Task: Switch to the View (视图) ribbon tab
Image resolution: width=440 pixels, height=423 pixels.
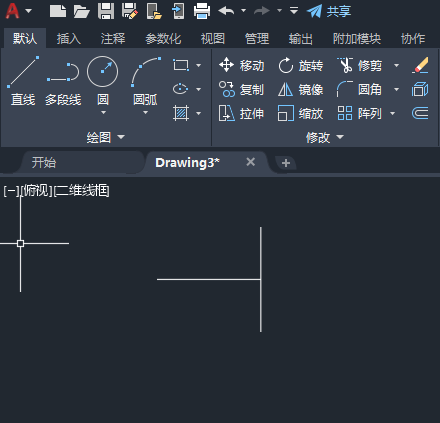Action: coord(213,39)
